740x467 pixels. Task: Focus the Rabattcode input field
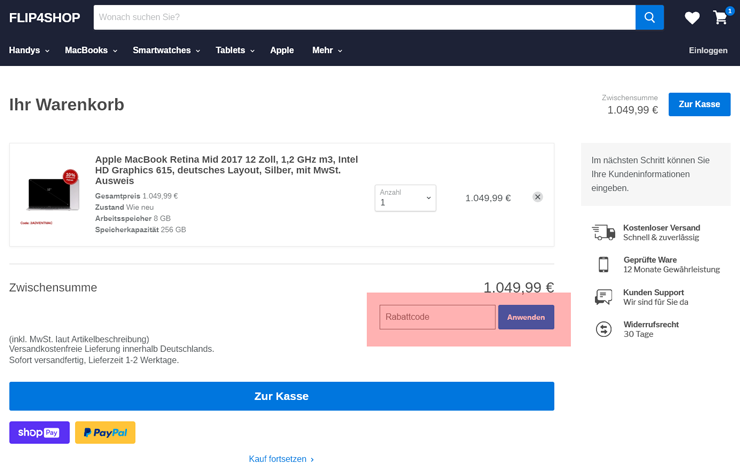pos(437,317)
